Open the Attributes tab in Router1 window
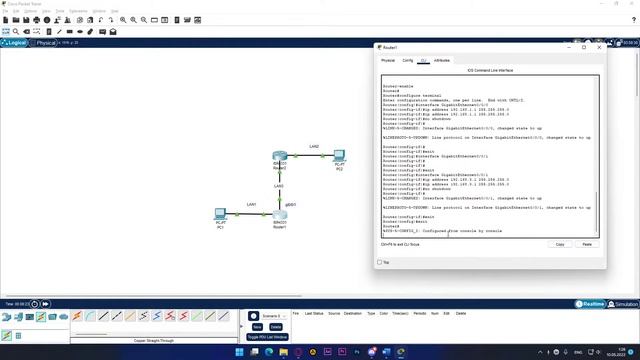 (x=442, y=60)
